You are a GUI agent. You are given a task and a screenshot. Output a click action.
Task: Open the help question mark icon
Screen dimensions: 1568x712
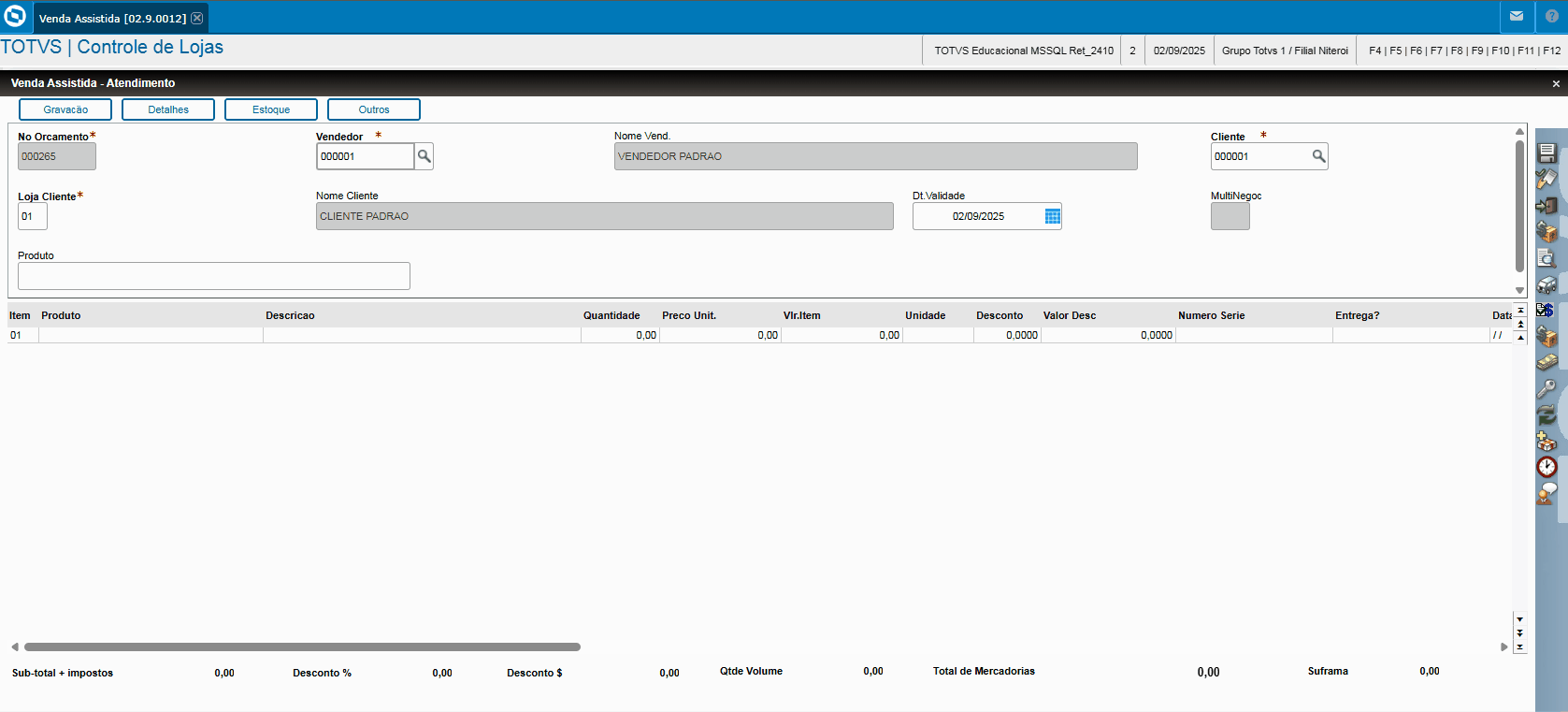click(1552, 16)
